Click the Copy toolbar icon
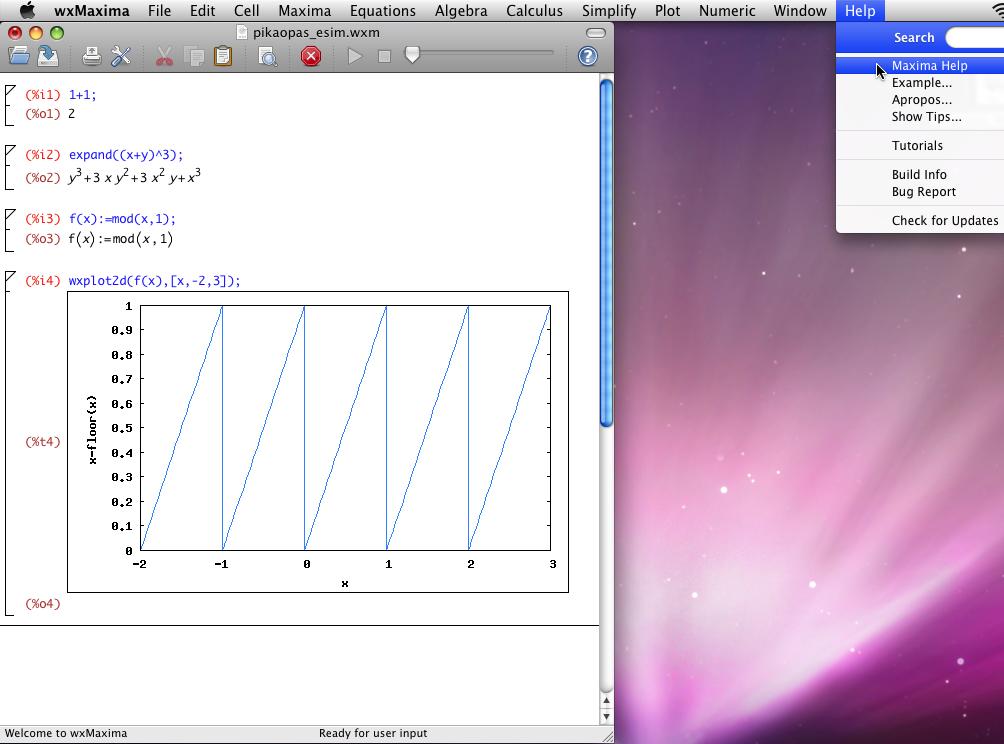Screen dimensions: 1004x744 click(x=194, y=56)
